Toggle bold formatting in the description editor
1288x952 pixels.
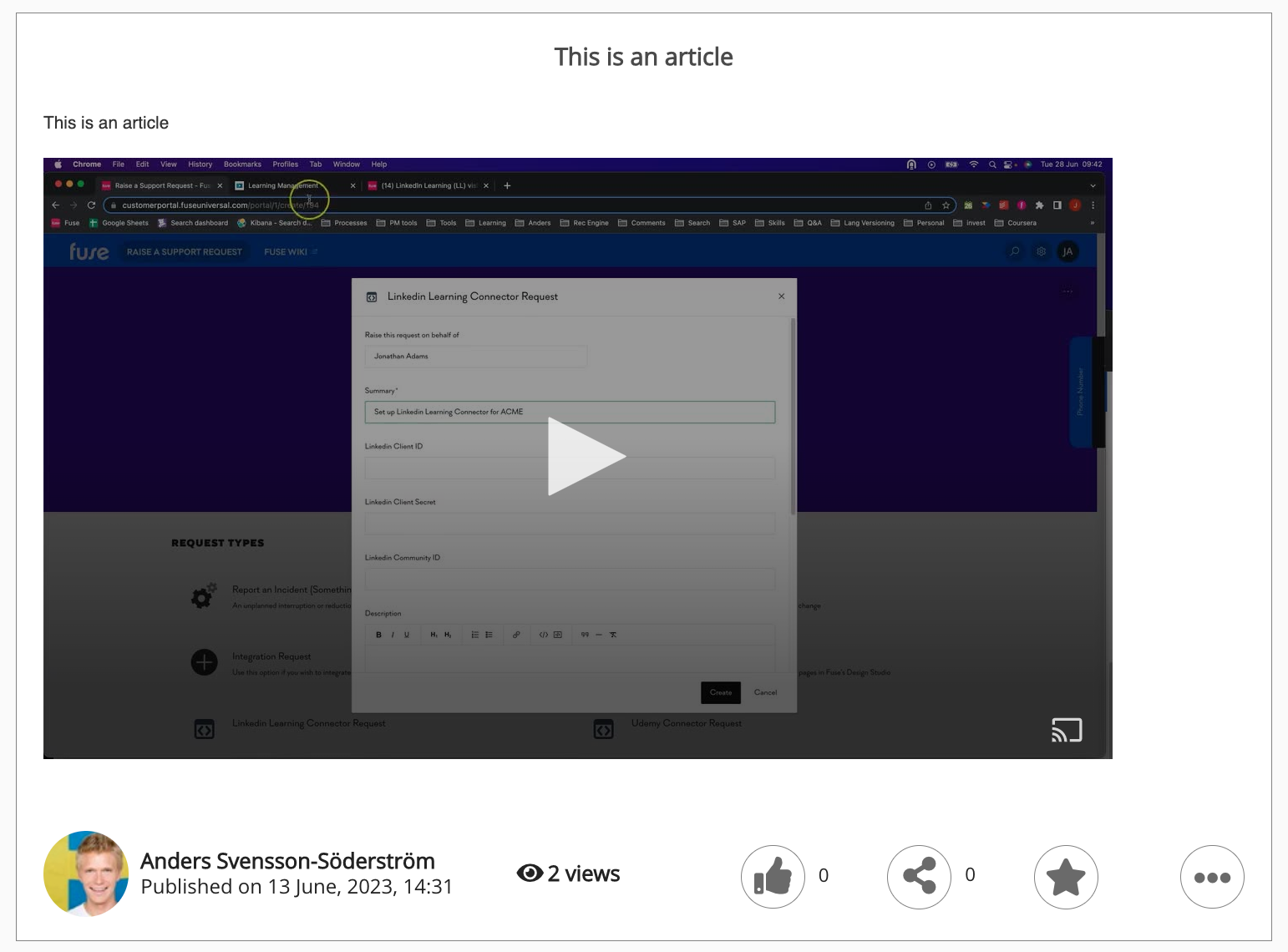[x=378, y=635]
